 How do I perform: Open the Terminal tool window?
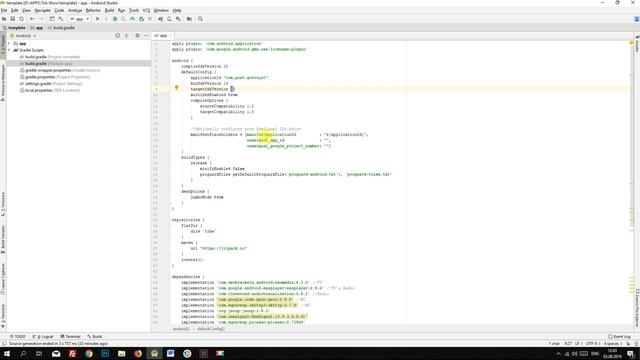click(x=71, y=336)
